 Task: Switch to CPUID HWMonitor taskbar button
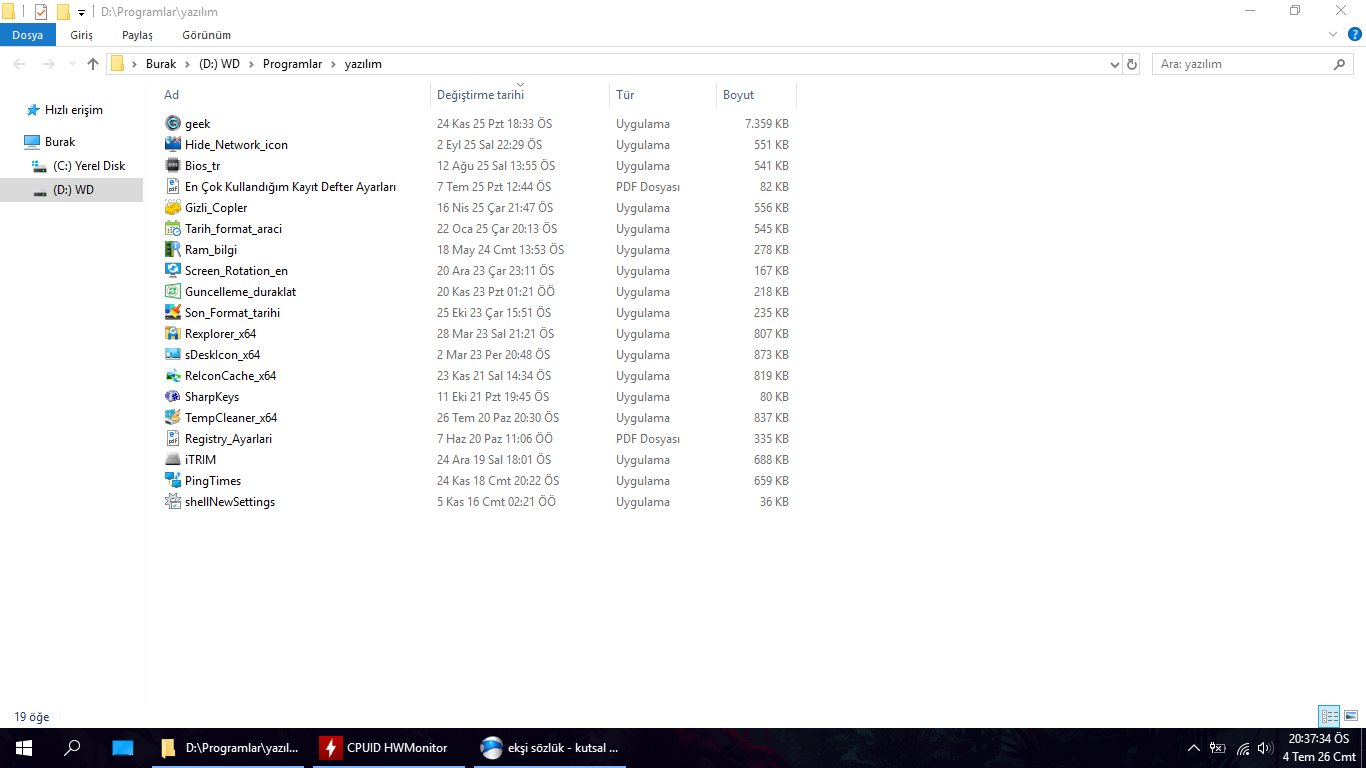coord(389,747)
